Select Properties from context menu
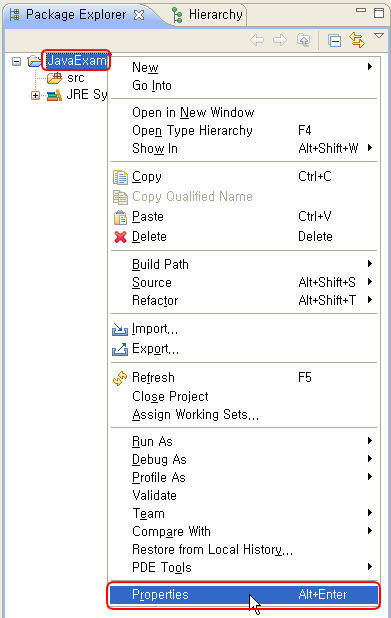391x618 pixels. (x=244, y=595)
